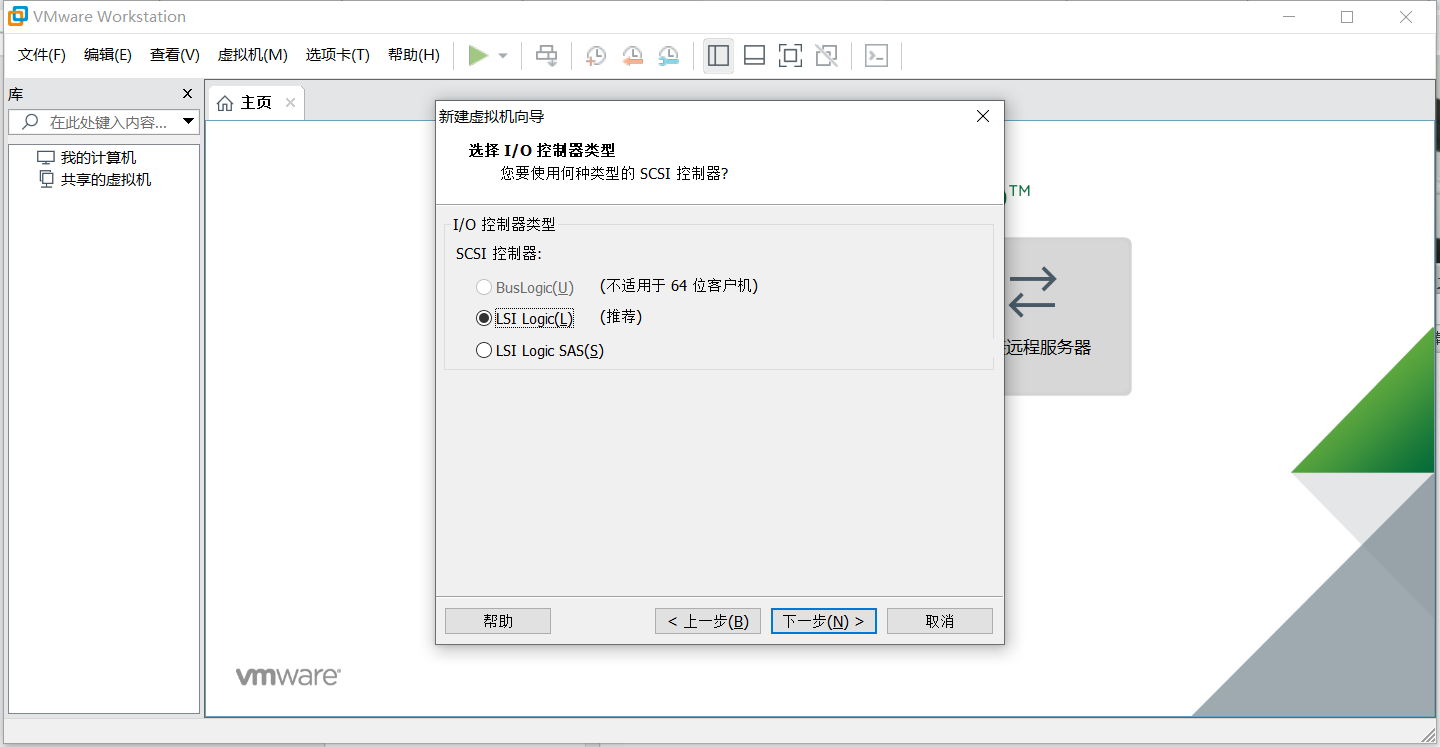Click the 帮助 button in wizard
Image resolution: width=1440 pixels, height=747 pixels.
point(498,621)
